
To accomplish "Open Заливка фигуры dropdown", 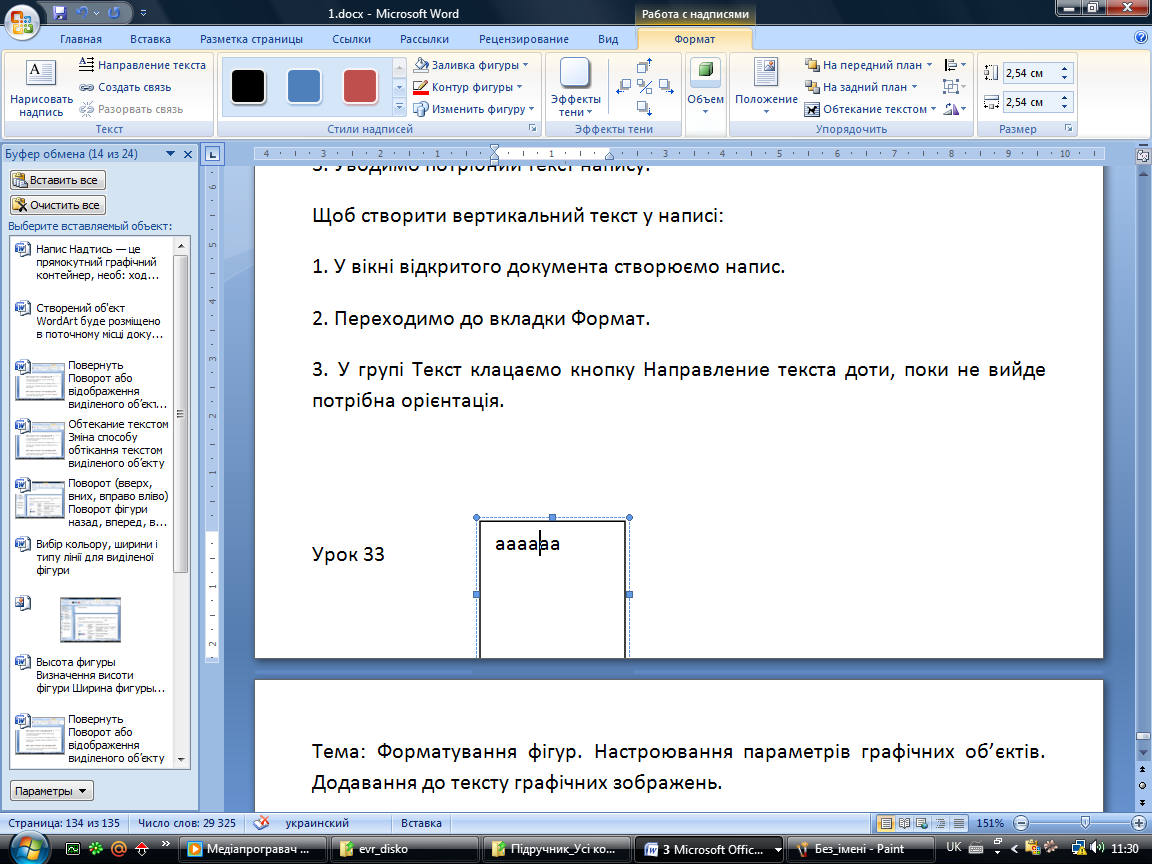I will 470,65.
